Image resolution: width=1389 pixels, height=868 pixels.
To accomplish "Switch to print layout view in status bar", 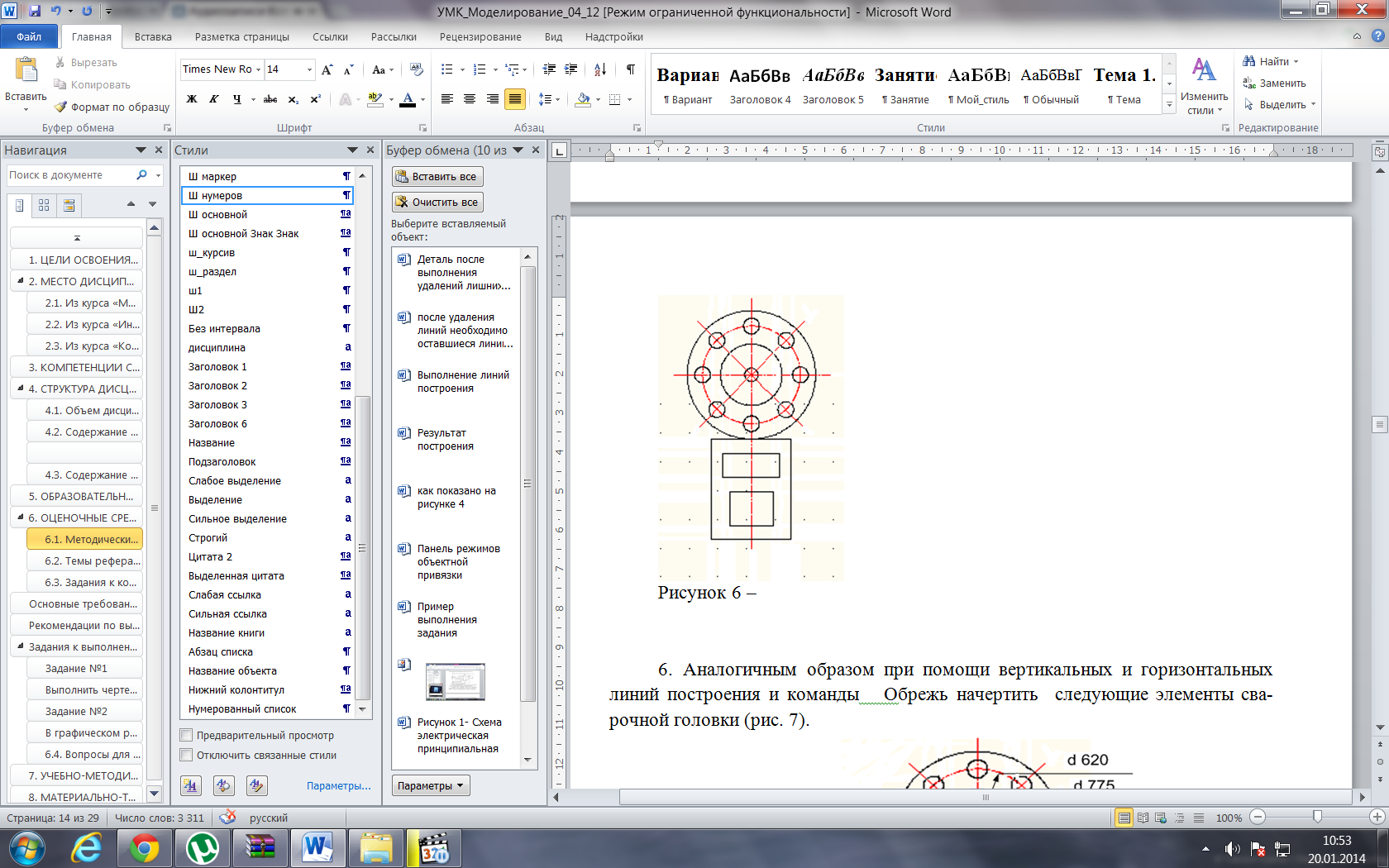I will point(1124,818).
